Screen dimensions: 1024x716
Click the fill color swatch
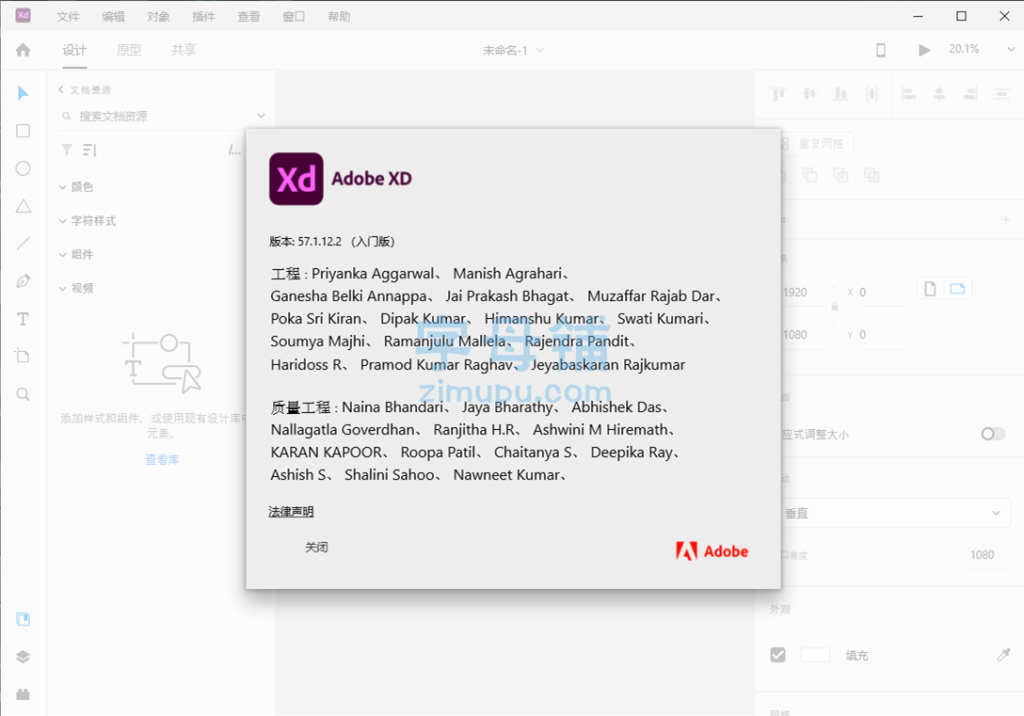point(815,655)
